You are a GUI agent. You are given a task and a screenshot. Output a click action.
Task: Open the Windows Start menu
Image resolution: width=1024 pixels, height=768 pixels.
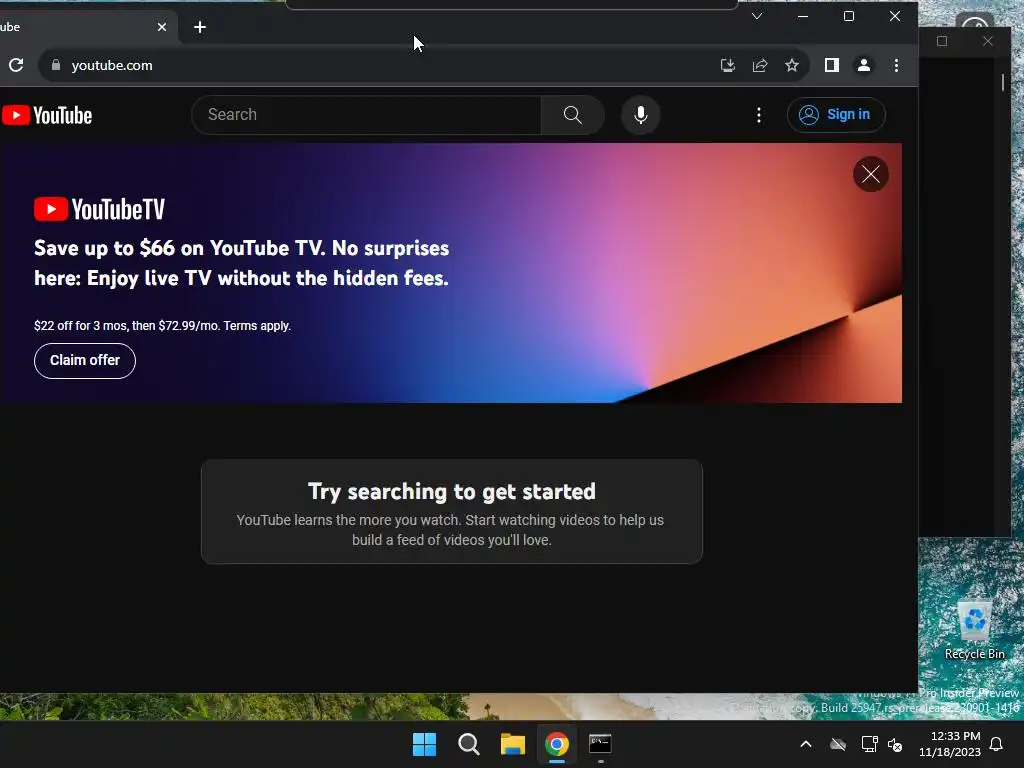424,744
